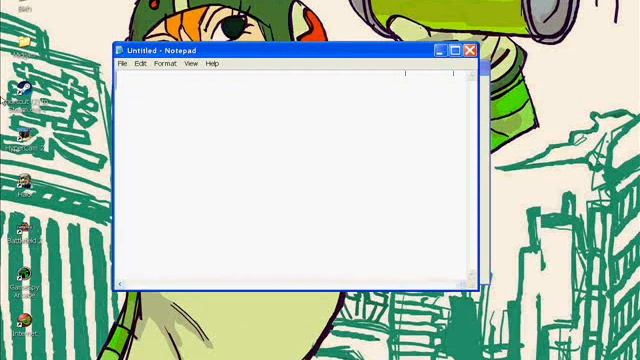
Task: Open the File menu in Notepad
Action: [122, 64]
